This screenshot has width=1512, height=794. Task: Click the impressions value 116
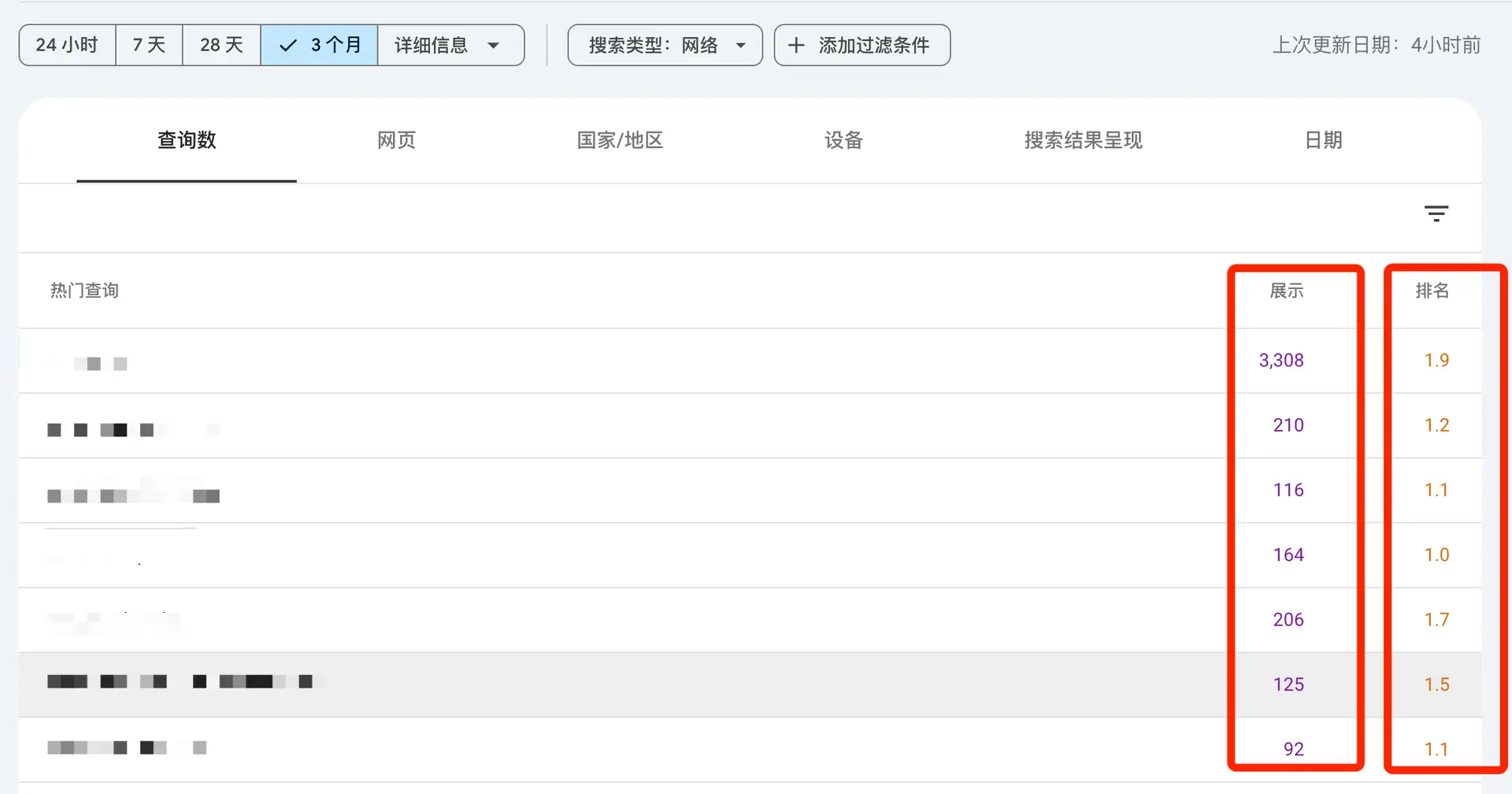1288,490
